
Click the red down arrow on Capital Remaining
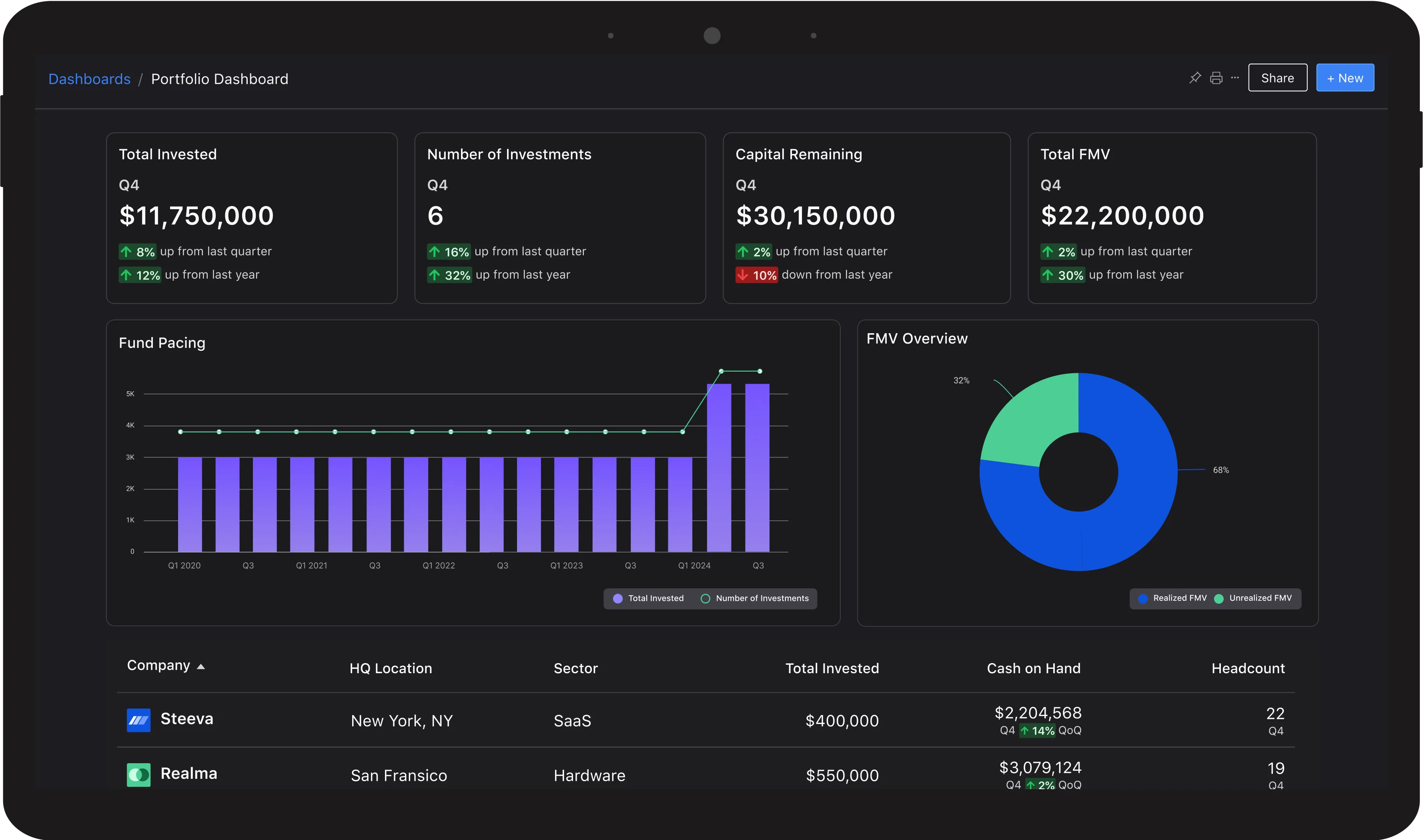click(742, 275)
